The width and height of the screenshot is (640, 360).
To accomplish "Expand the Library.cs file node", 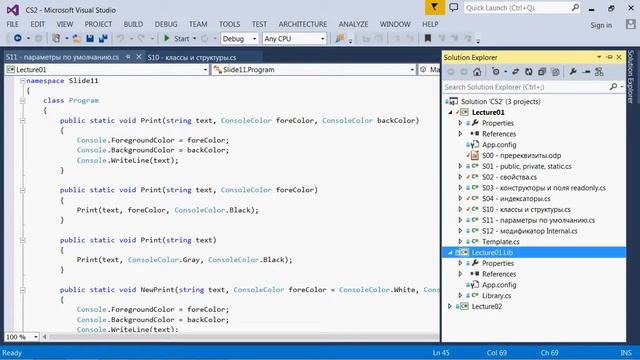I will click(x=460, y=296).
